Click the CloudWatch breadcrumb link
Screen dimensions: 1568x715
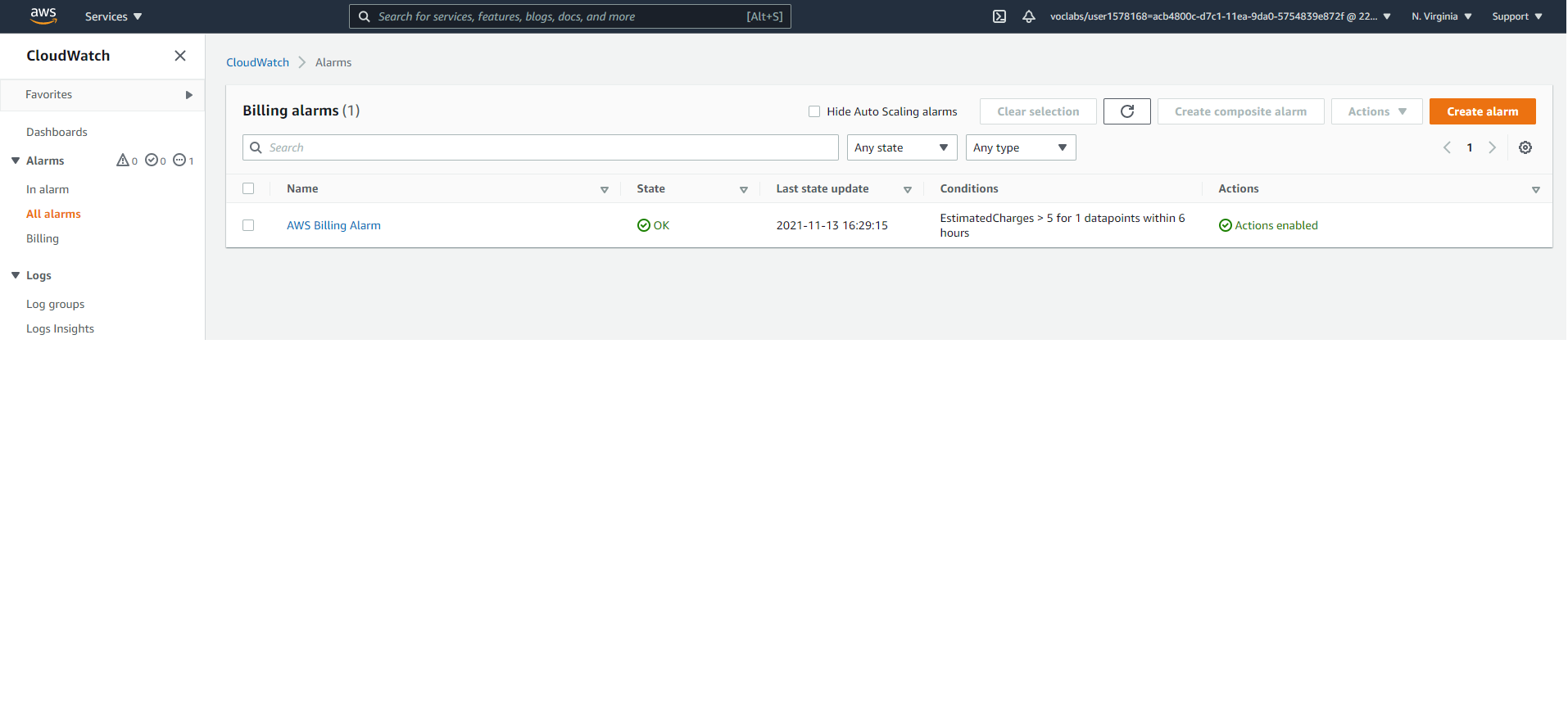(x=258, y=62)
